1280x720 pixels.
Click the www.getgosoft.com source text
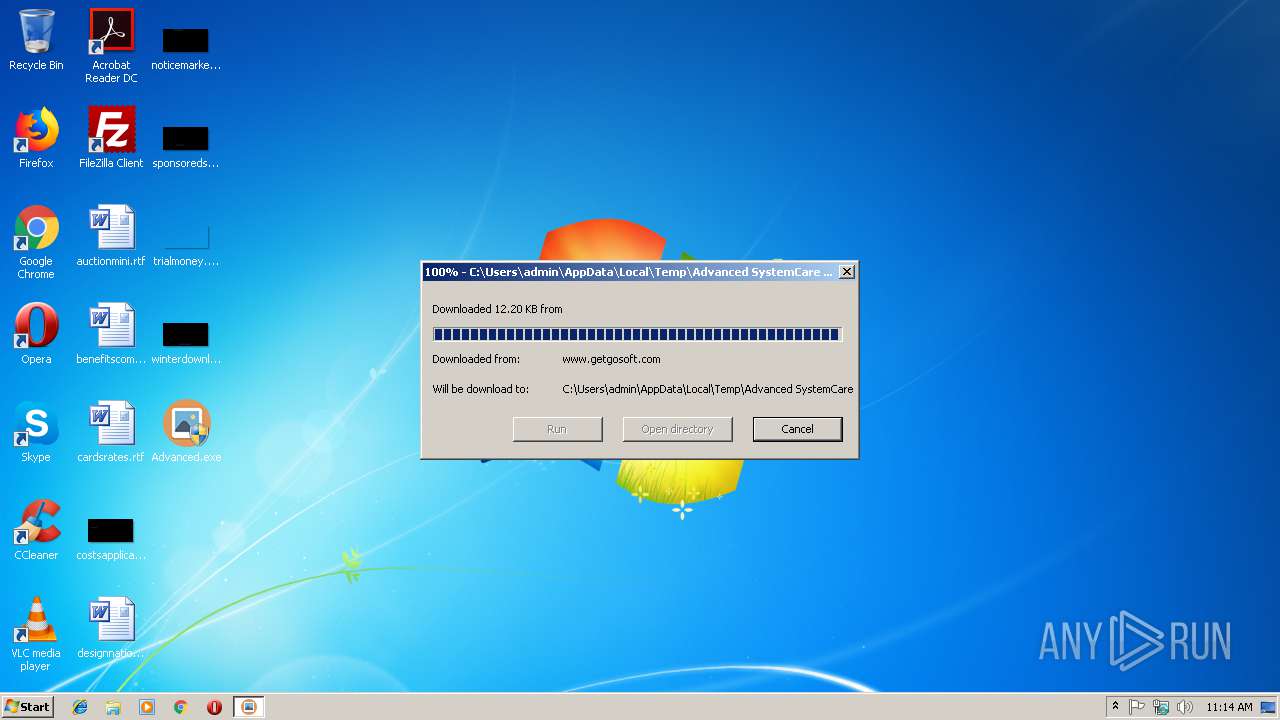click(x=611, y=359)
